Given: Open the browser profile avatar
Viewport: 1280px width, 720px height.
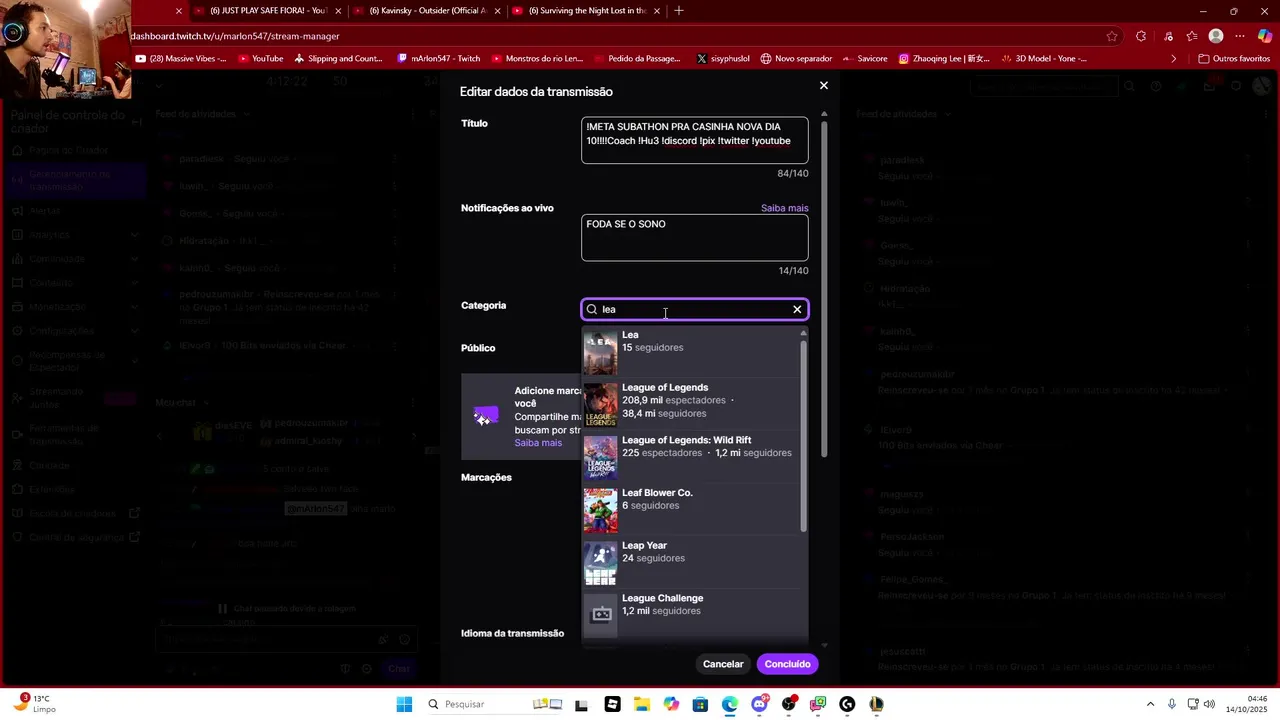Looking at the screenshot, I should (1216, 36).
